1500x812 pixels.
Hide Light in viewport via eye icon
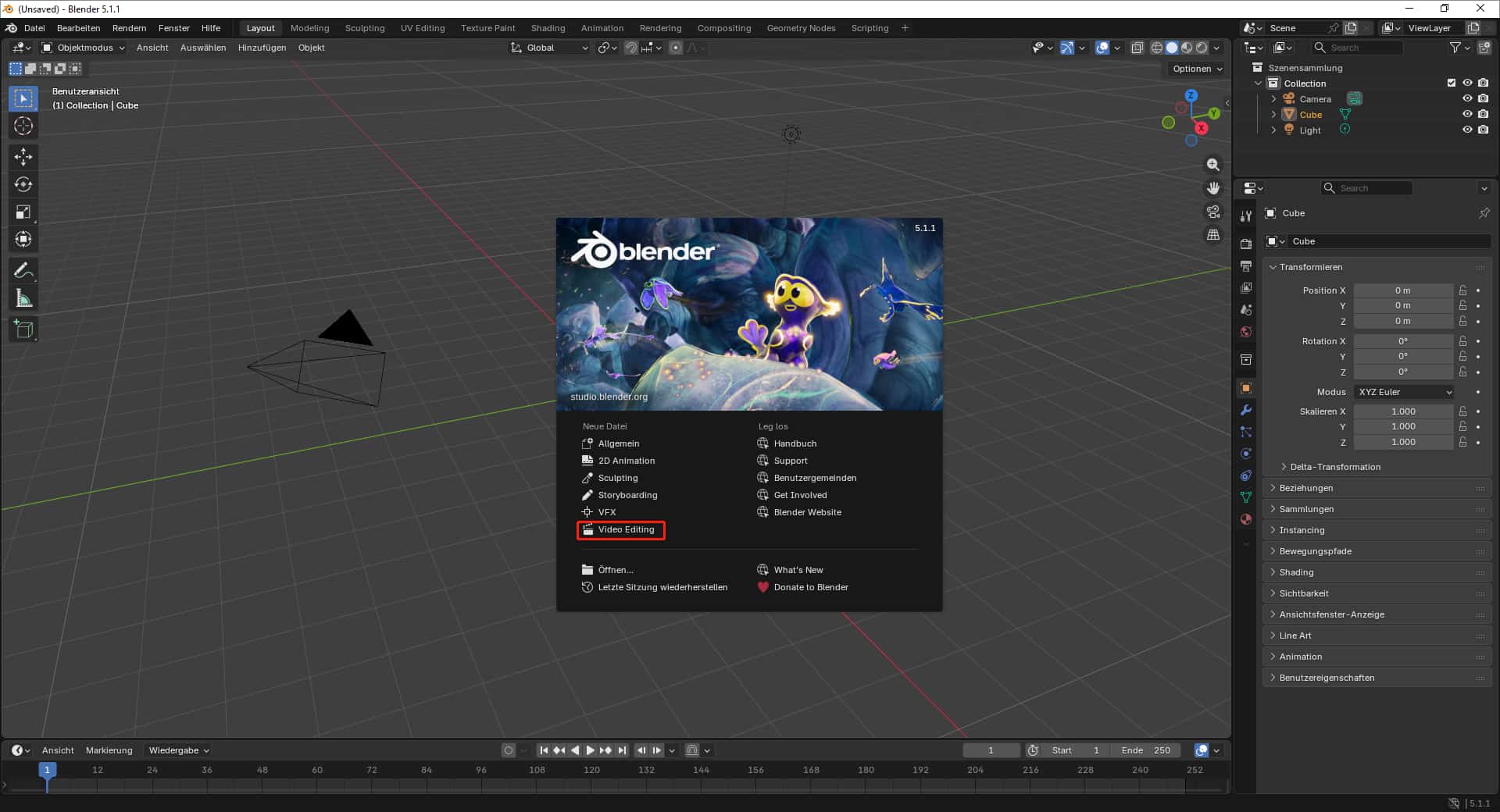[x=1467, y=130]
